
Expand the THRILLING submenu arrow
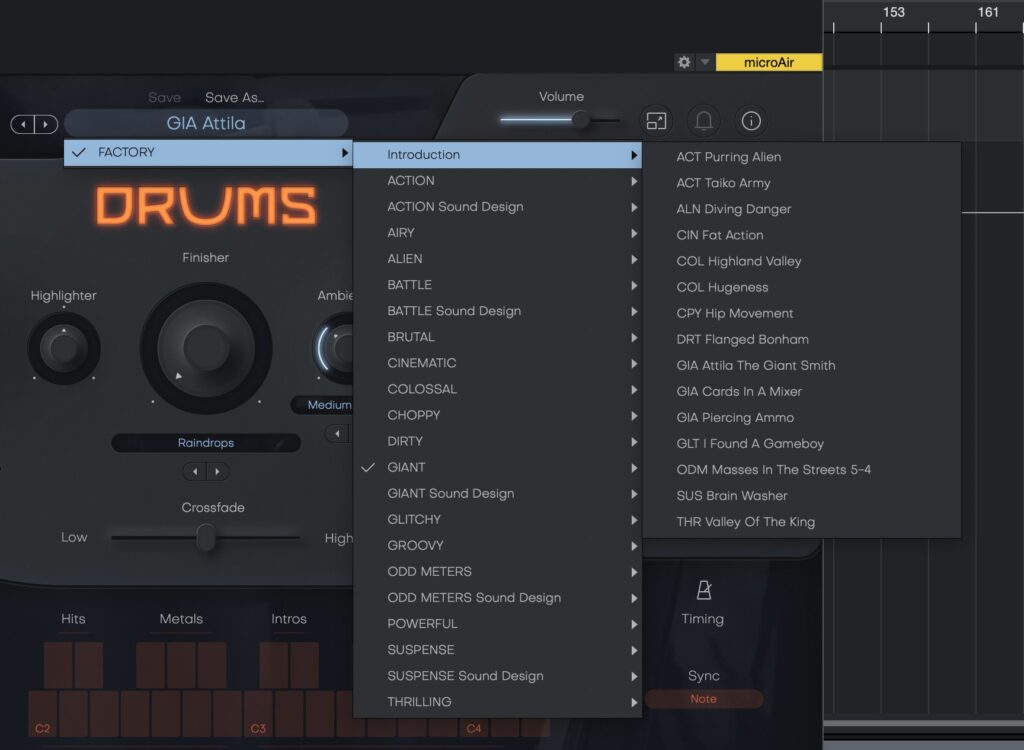click(x=634, y=702)
